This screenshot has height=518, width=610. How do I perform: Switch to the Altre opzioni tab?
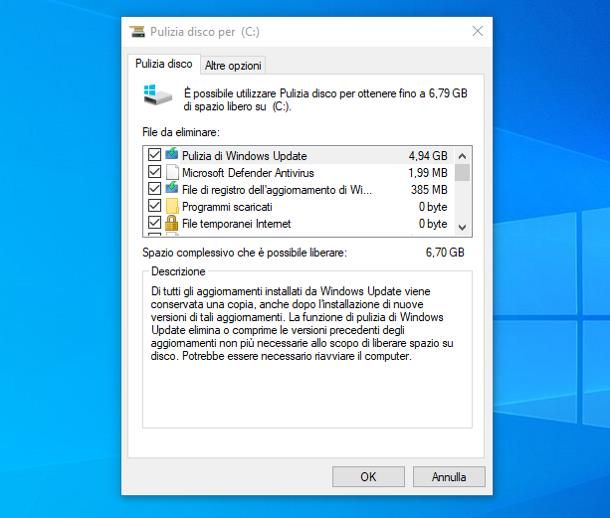pyautogui.click(x=233, y=65)
